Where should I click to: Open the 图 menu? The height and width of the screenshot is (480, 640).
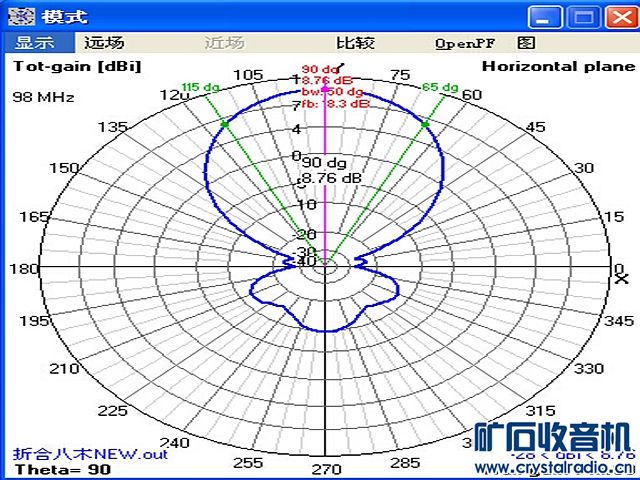click(x=526, y=42)
